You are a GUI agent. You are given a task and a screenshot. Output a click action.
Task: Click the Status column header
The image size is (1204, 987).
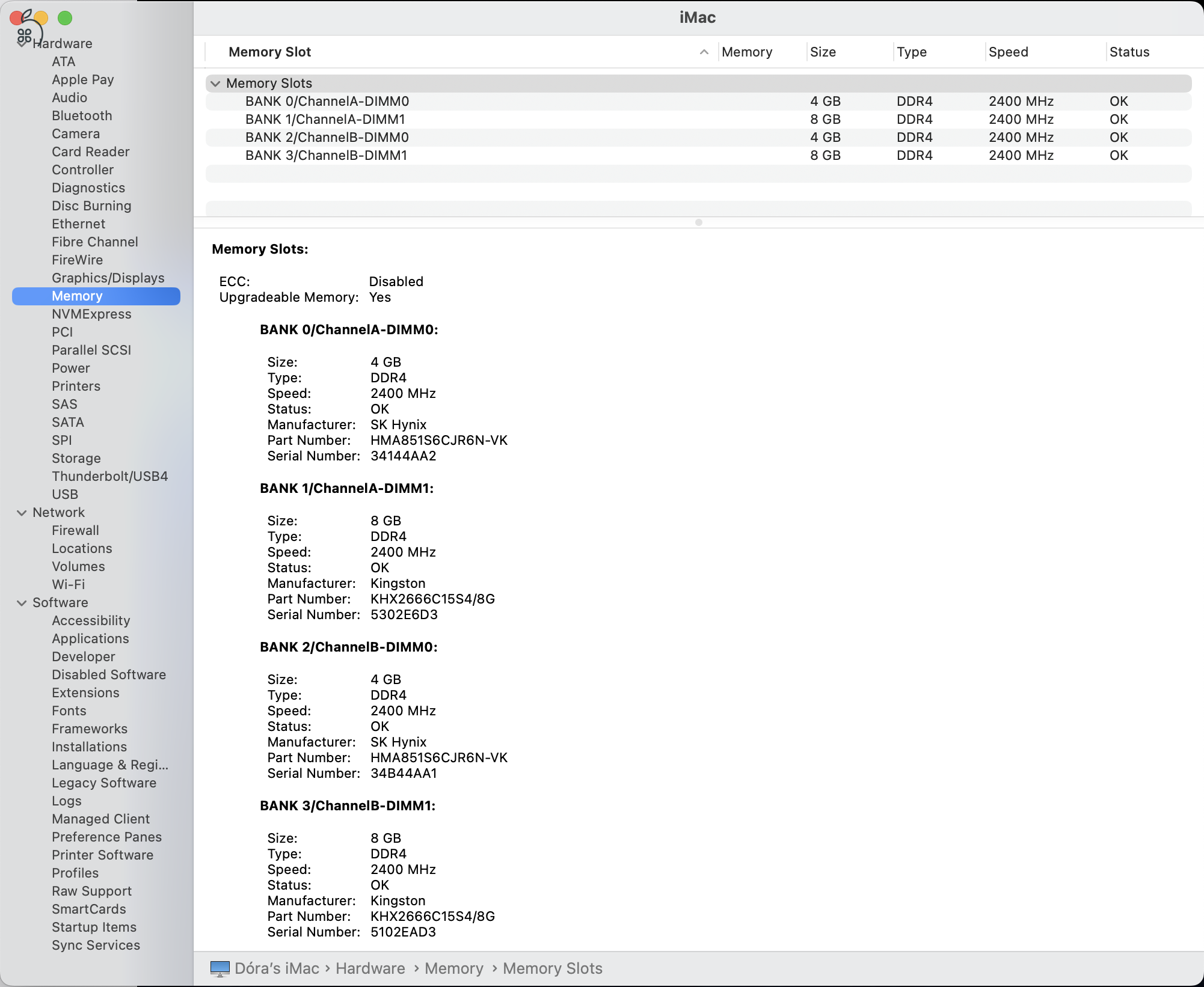pos(1129,52)
